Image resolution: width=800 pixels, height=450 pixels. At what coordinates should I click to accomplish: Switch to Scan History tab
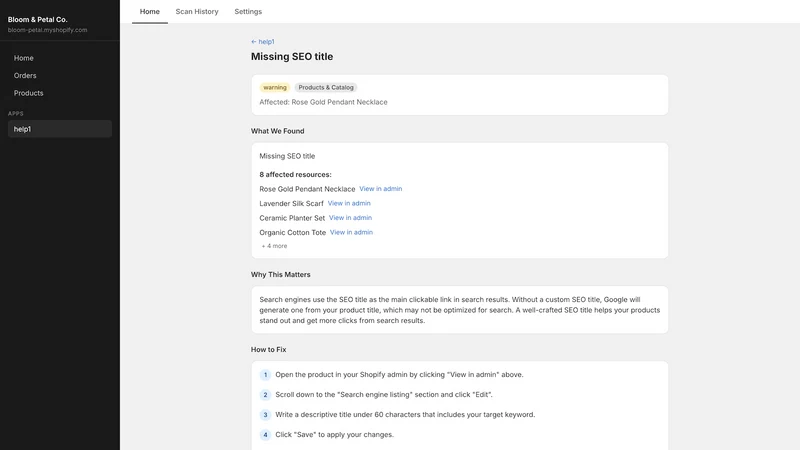197,11
